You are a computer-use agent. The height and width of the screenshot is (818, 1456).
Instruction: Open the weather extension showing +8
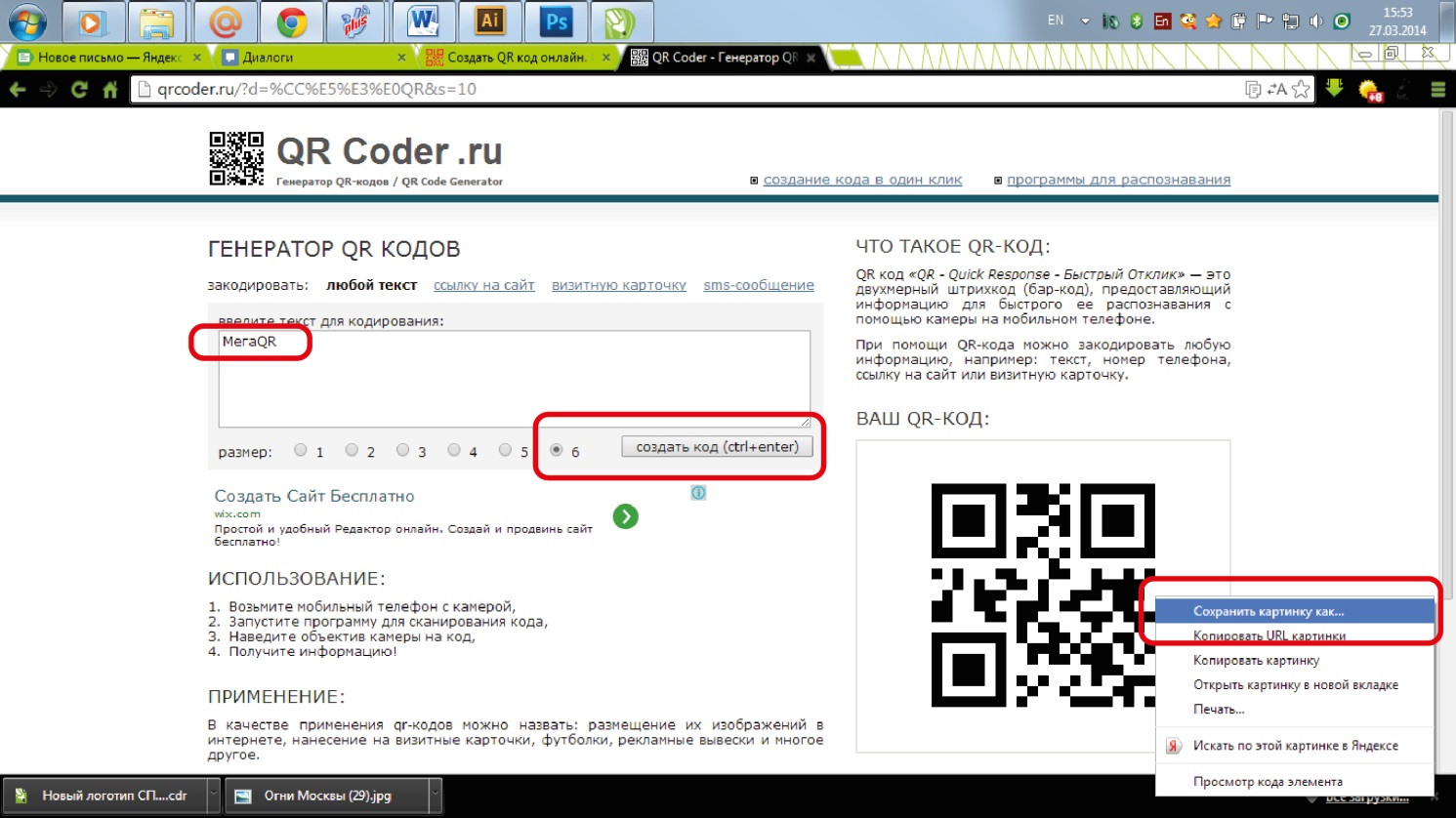tap(1370, 91)
